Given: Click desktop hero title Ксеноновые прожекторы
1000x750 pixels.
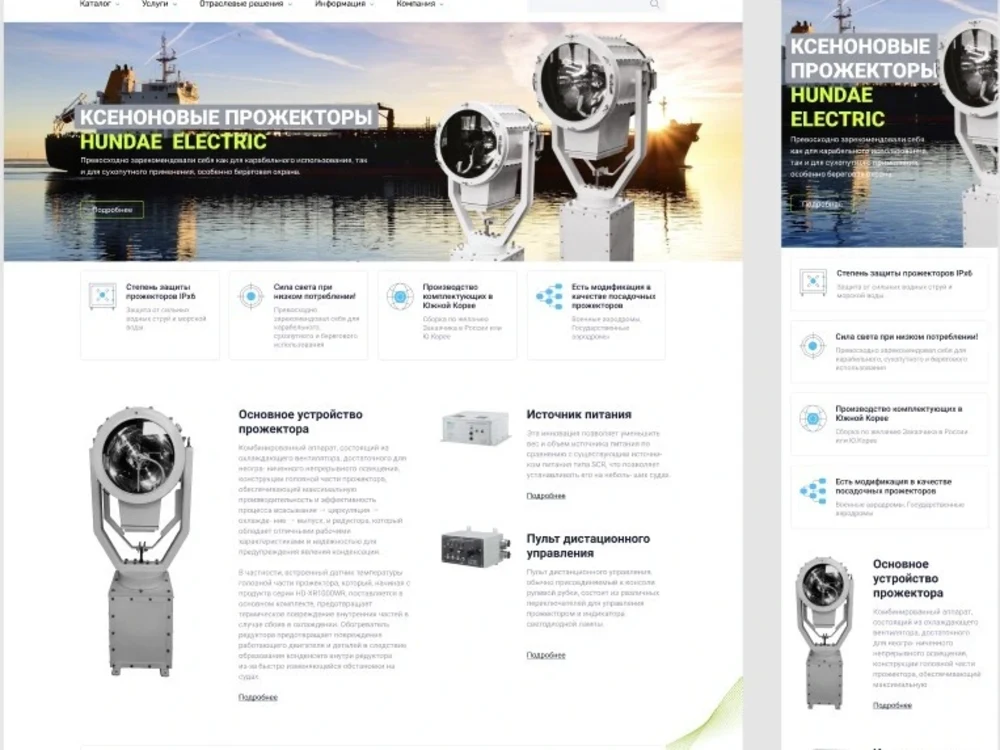Looking at the screenshot, I should click(x=226, y=117).
